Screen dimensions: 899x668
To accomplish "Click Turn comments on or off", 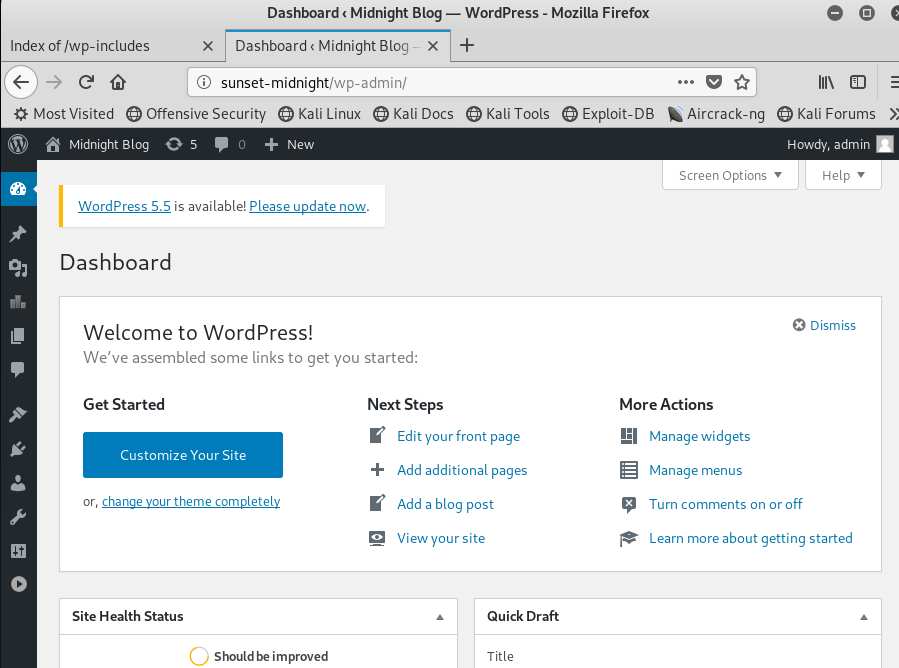I will pos(725,504).
